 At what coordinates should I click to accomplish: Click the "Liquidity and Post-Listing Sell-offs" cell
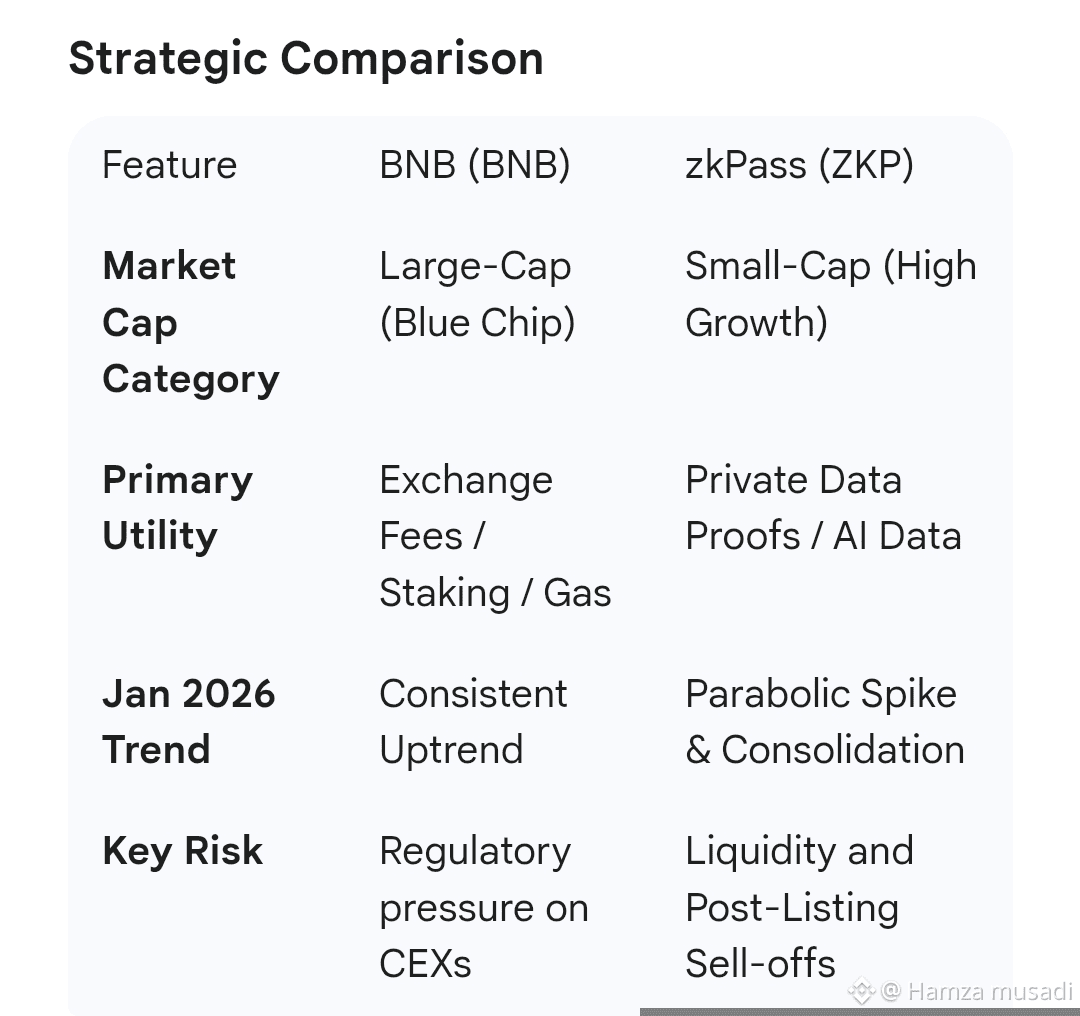click(x=799, y=907)
